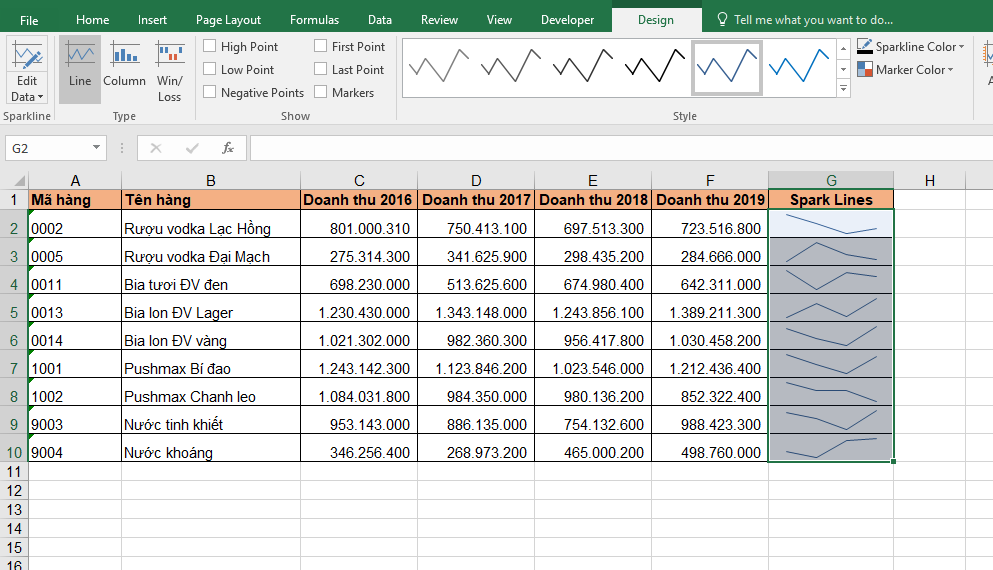Viewport: 993px width, 570px height.
Task: Toggle the Negative Points checkbox
Action: click(210, 92)
